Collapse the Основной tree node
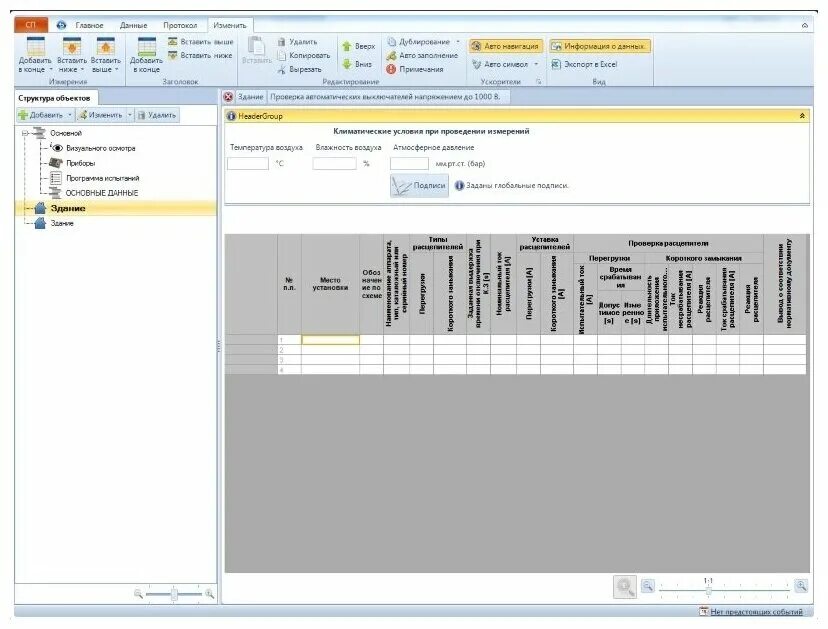828x629 pixels. pyautogui.click(x=25, y=133)
